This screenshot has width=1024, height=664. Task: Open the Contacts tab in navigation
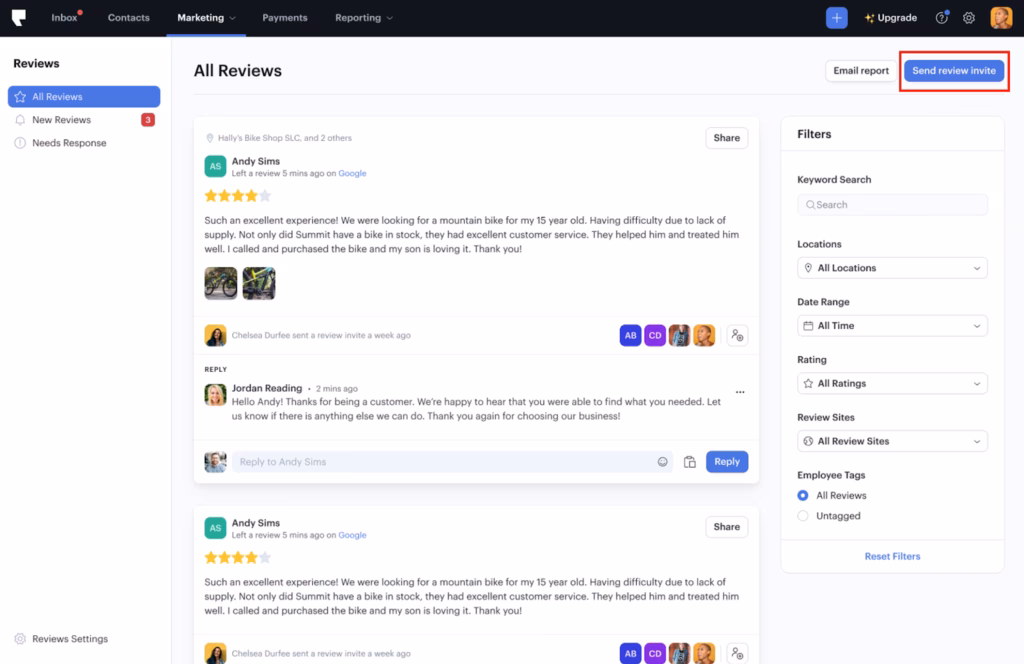point(128,18)
